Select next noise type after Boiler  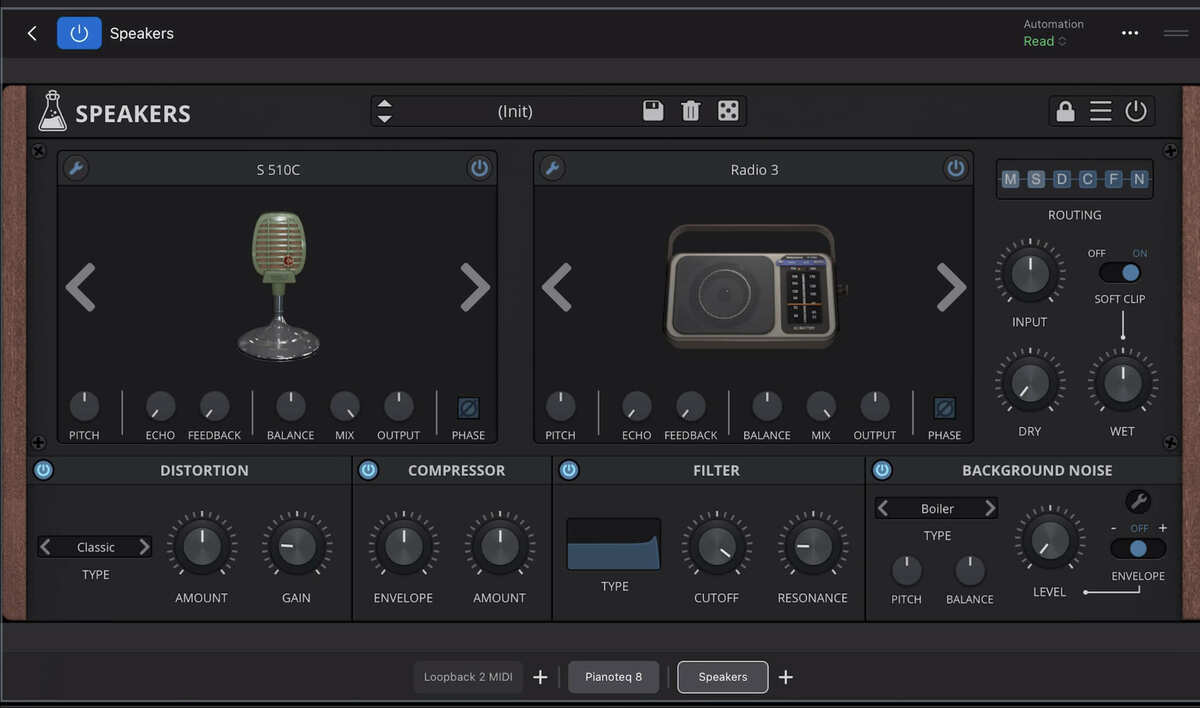989,508
